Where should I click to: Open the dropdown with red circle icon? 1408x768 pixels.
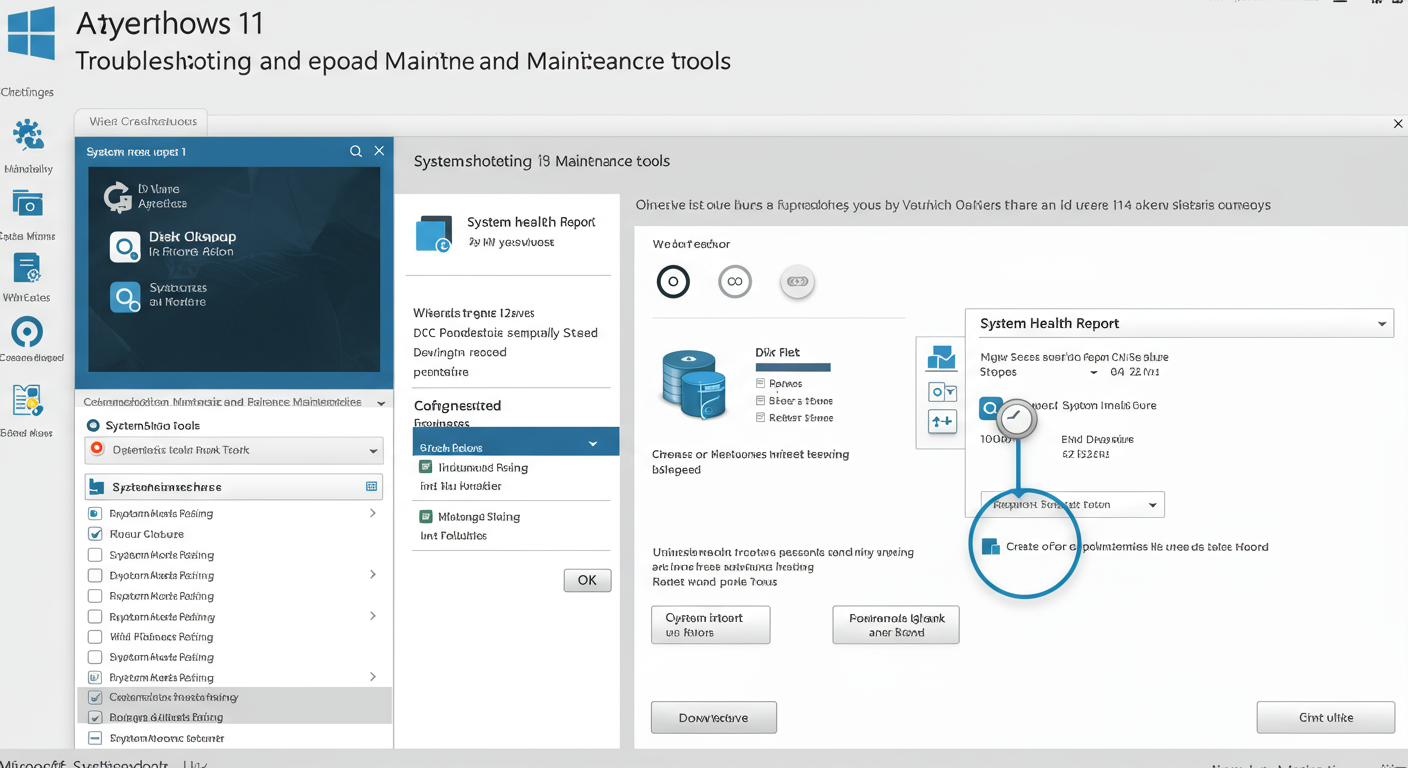click(x=234, y=450)
